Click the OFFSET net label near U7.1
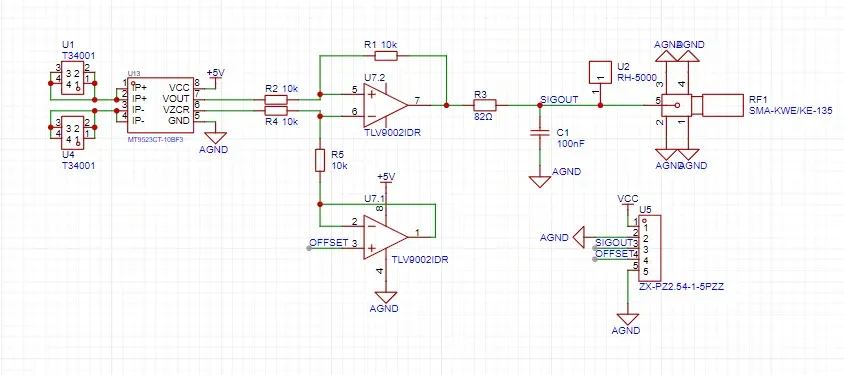 (329, 243)
